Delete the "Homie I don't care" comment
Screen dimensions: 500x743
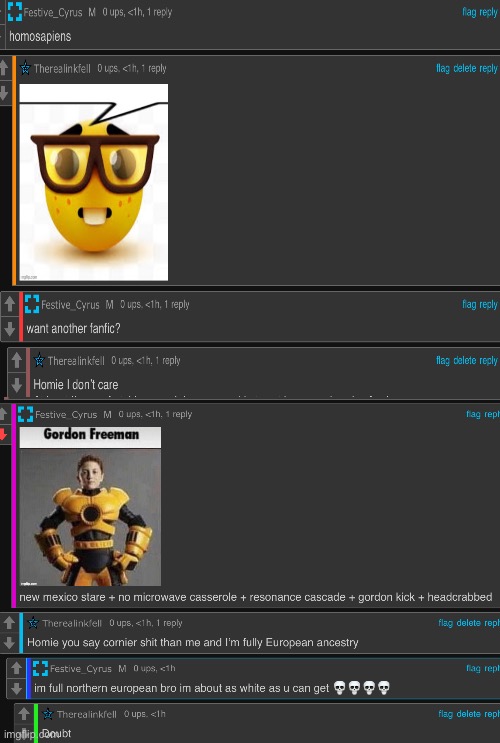[x=464, y=360]
